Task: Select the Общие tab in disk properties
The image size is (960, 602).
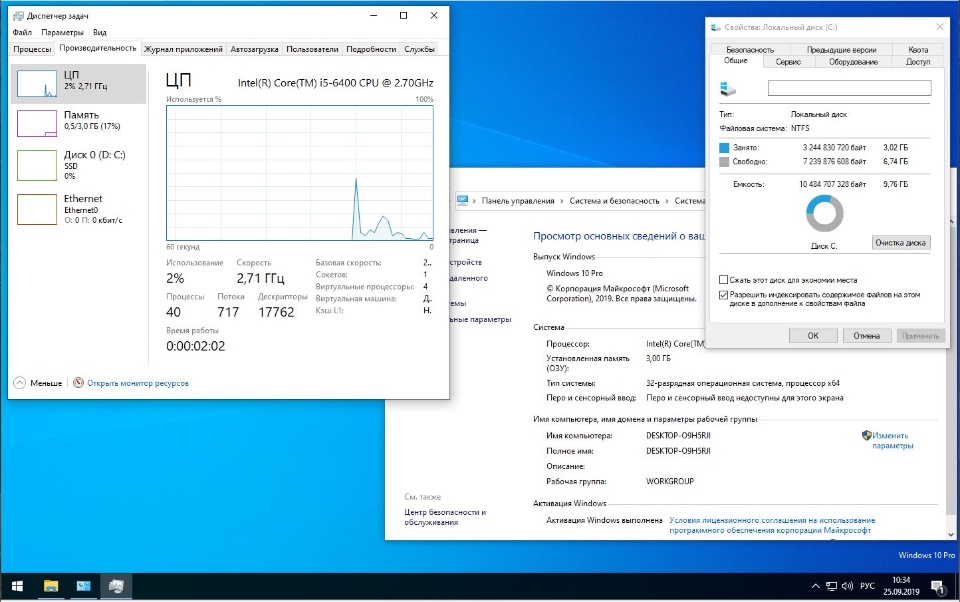Action: click(x=735, y=61)
